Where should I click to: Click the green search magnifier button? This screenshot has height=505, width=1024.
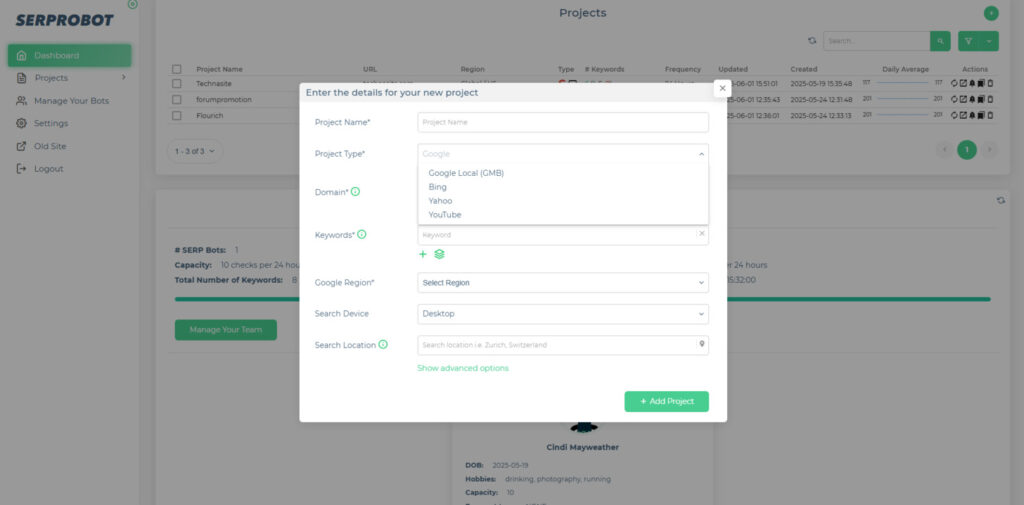(x=940, y=41)
